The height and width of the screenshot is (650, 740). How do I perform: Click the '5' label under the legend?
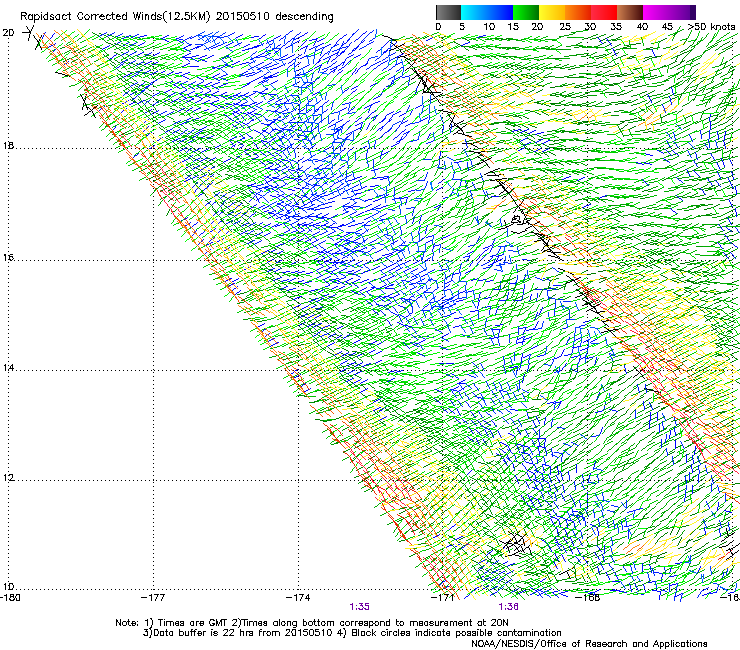point(462,26)
